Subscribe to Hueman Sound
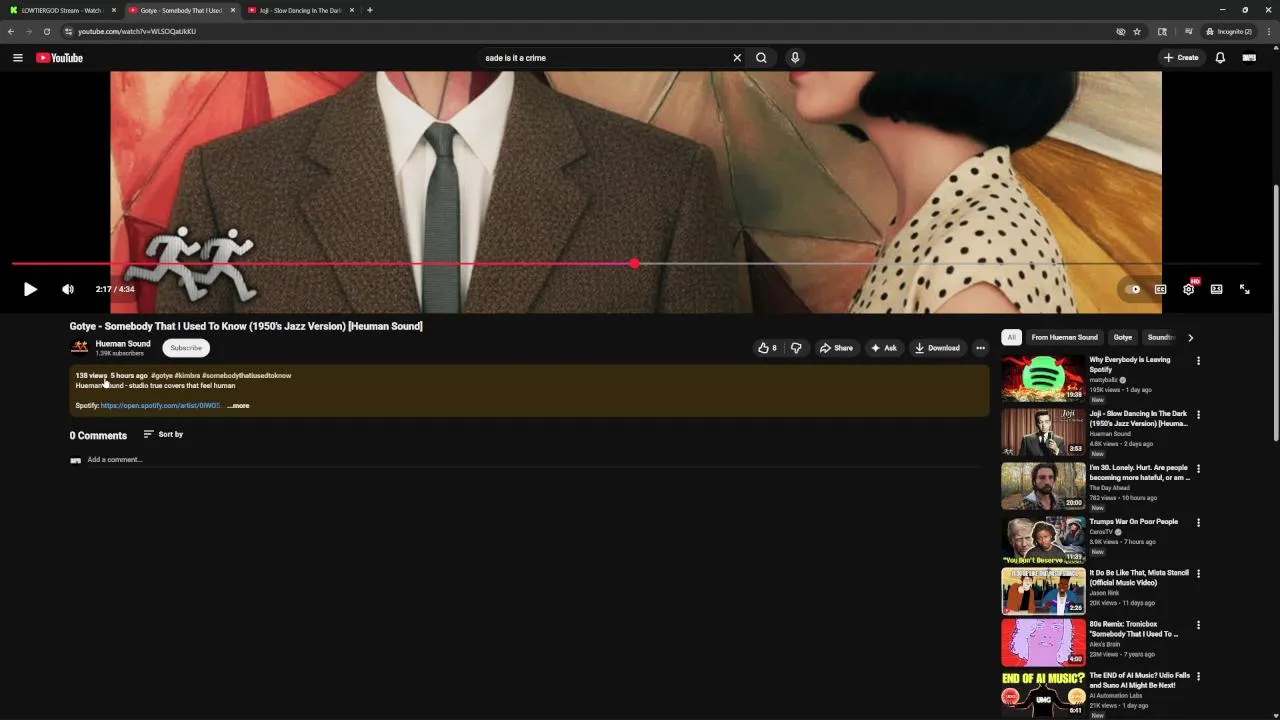 click(x=186, y=348)
